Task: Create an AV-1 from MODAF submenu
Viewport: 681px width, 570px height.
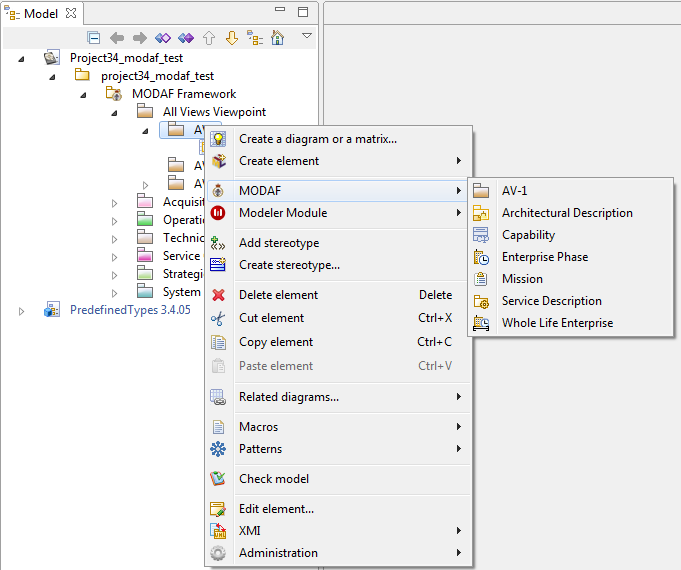Action: tap(571, 191)
